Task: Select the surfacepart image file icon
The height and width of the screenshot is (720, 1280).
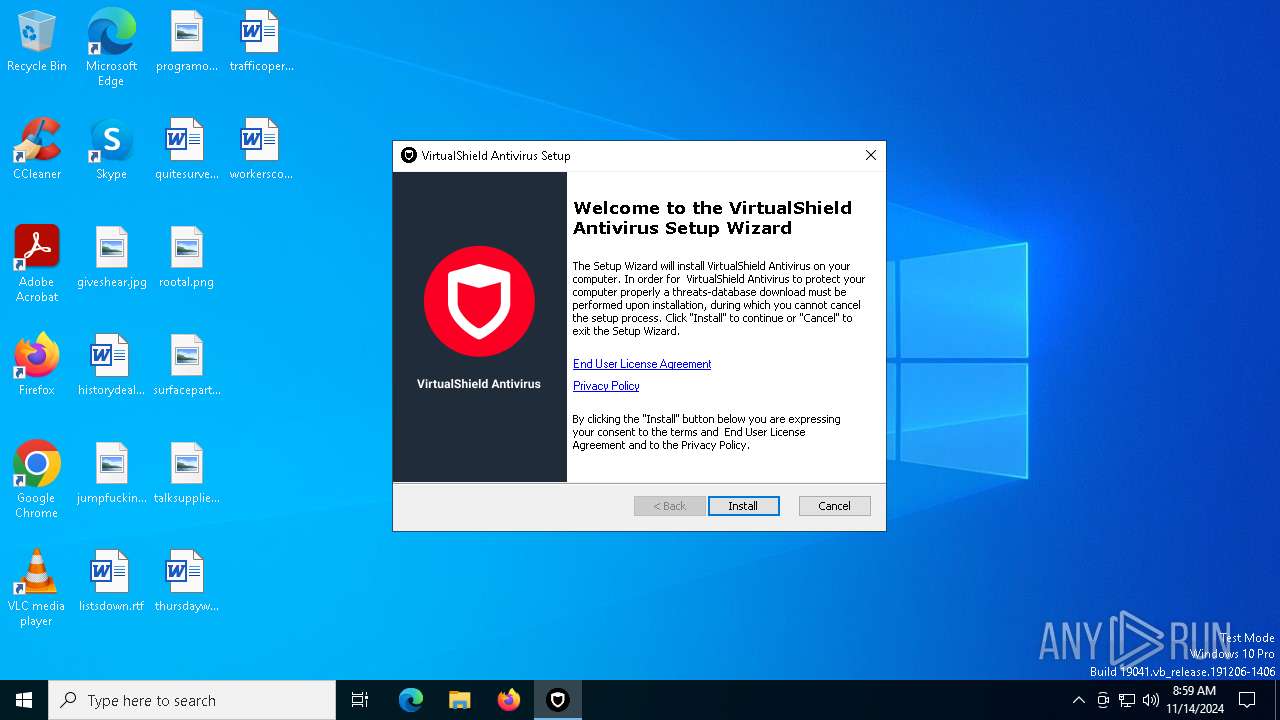Action: click(x=186, y=366)
